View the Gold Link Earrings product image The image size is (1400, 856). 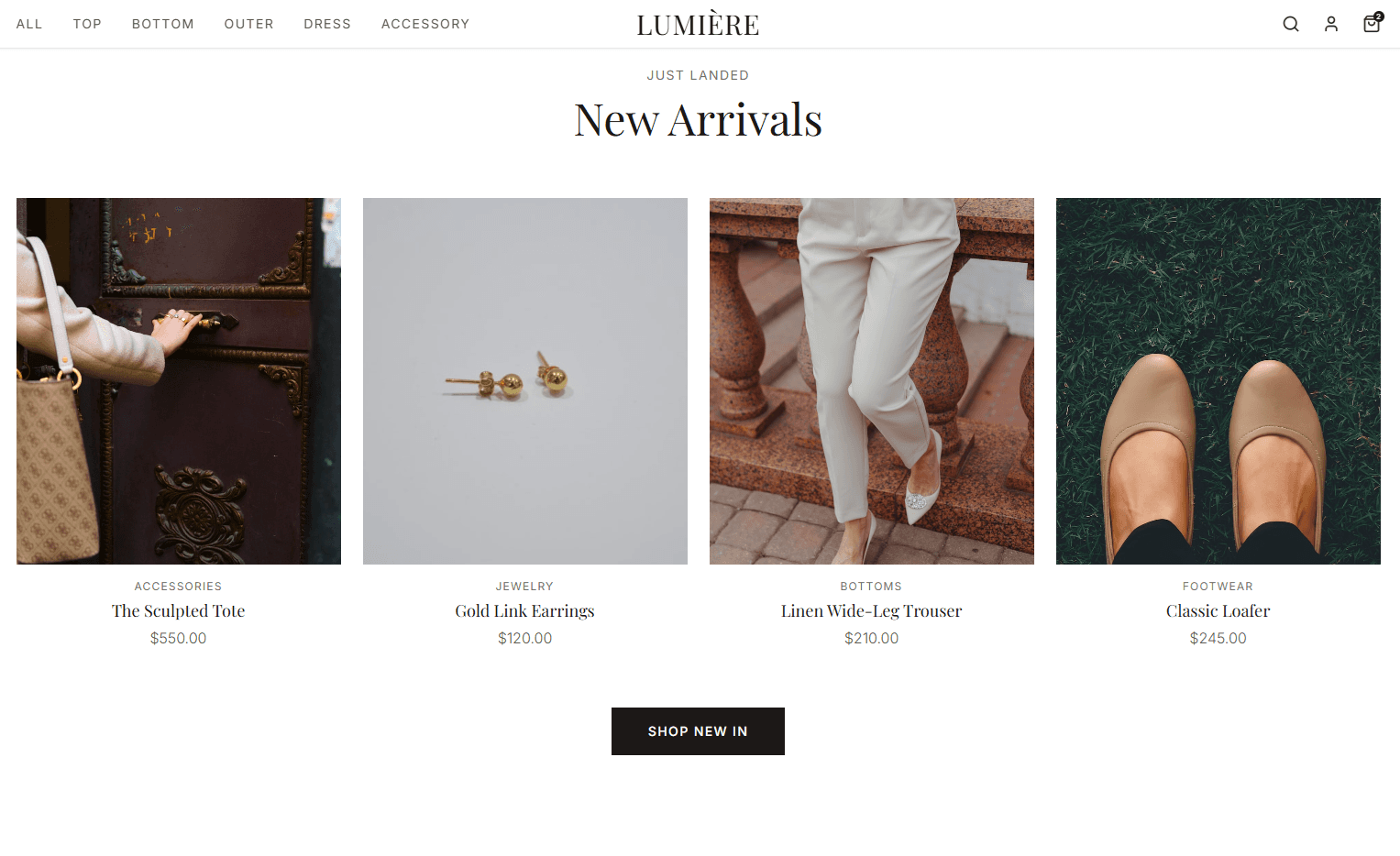click(525, 381)
